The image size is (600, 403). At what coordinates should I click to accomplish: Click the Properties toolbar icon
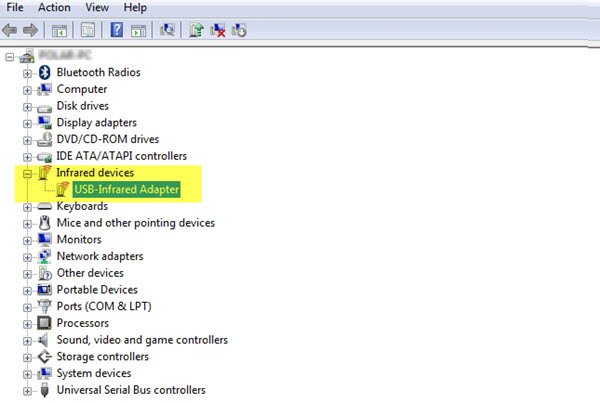(88, 30)
